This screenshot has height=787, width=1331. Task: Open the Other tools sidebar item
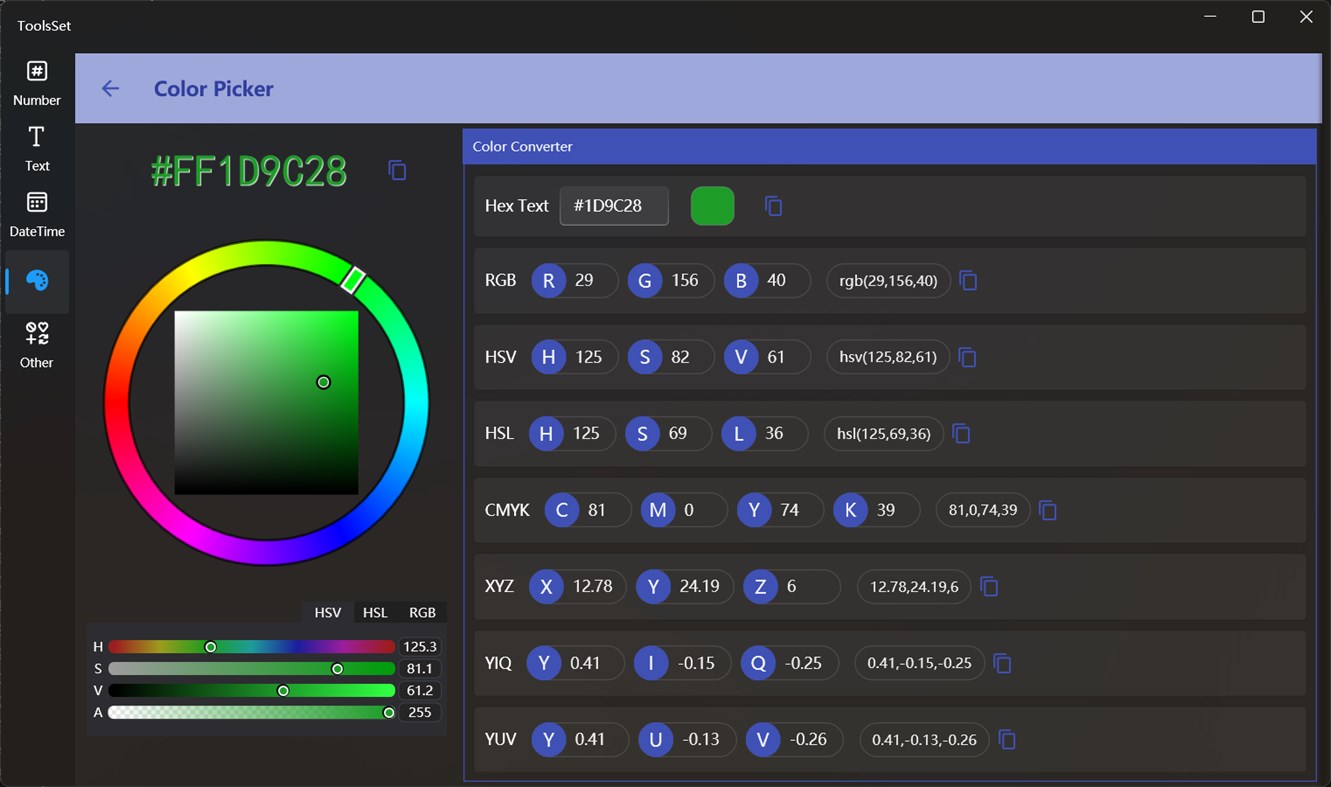[x=37, y=346]
